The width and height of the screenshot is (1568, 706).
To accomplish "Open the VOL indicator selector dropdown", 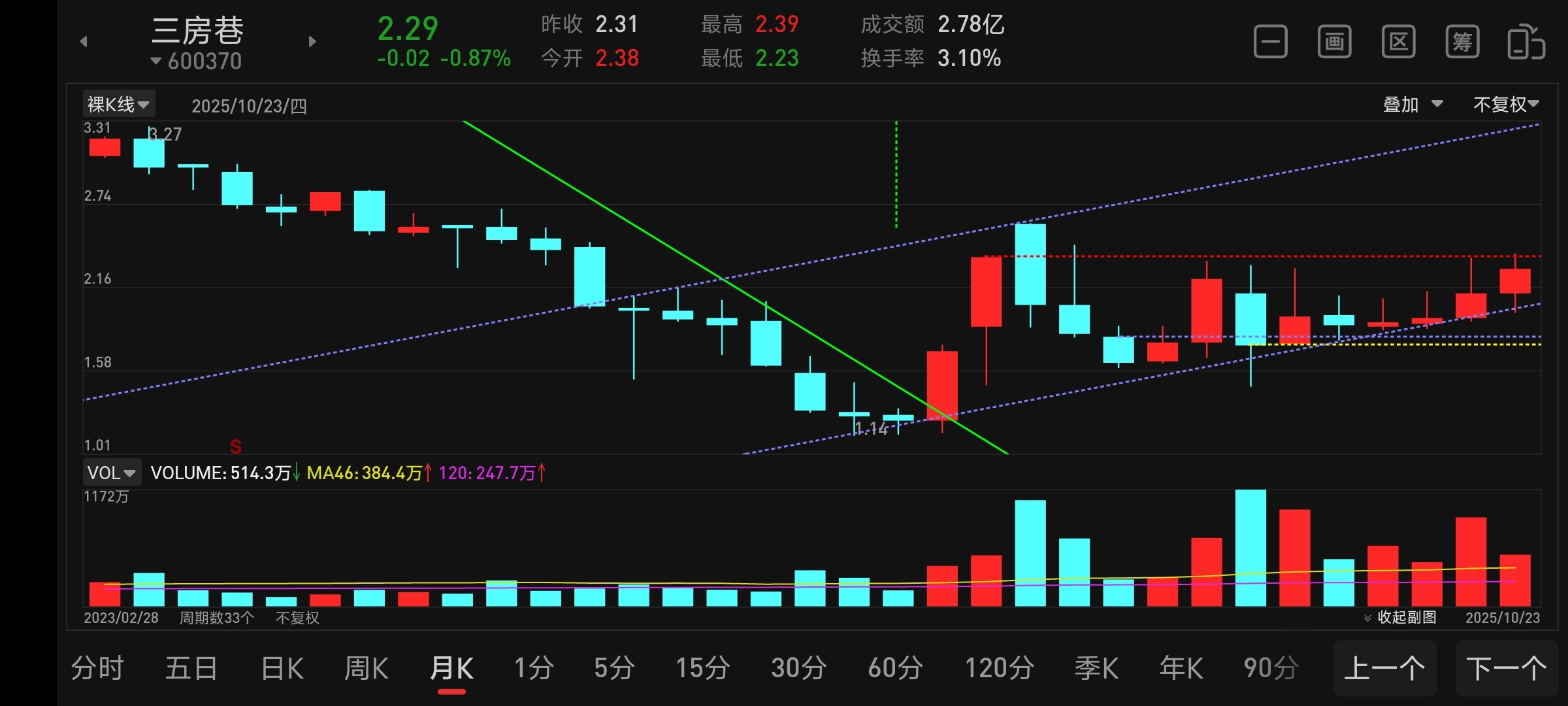I will click(112, 473).
